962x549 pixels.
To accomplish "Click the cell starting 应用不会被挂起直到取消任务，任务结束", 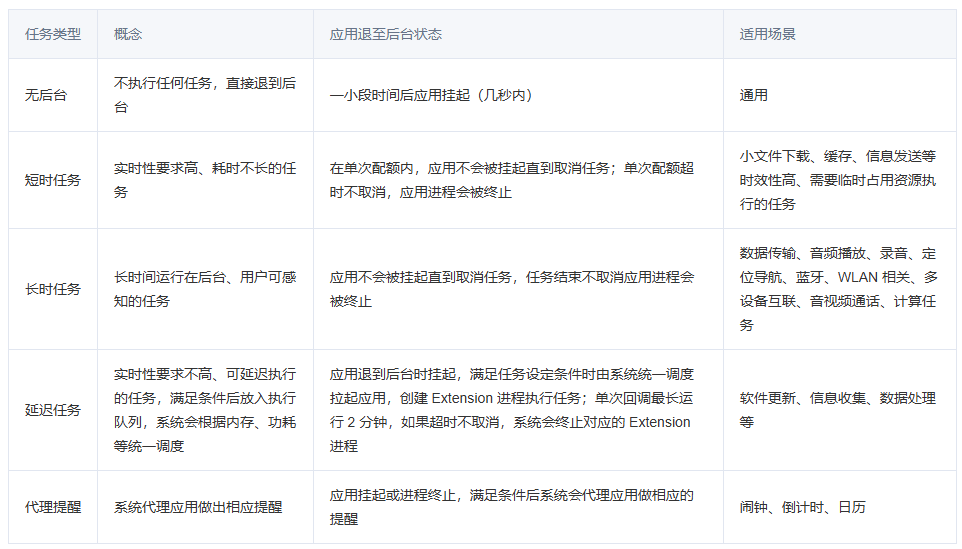I will (518, 289).
